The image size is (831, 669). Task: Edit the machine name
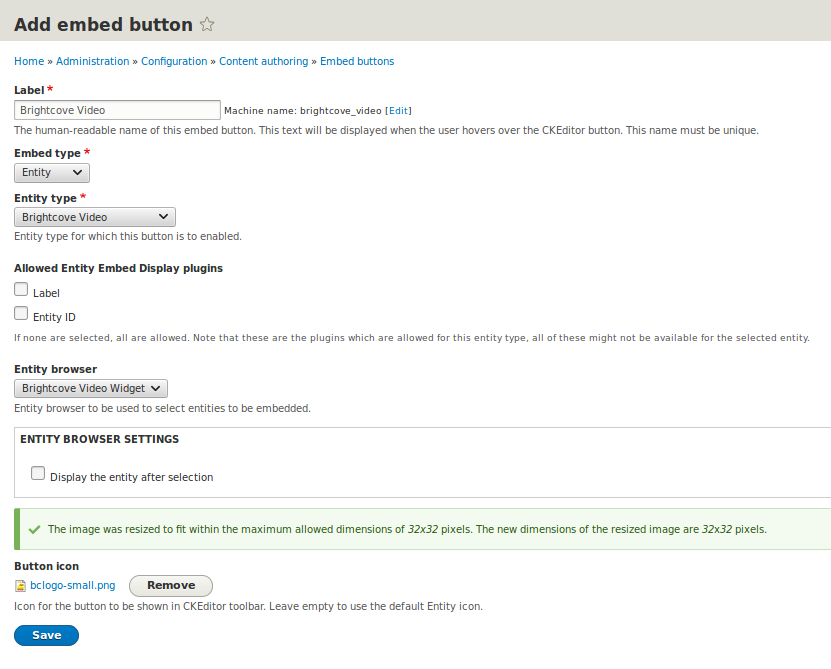click(399, 111)
